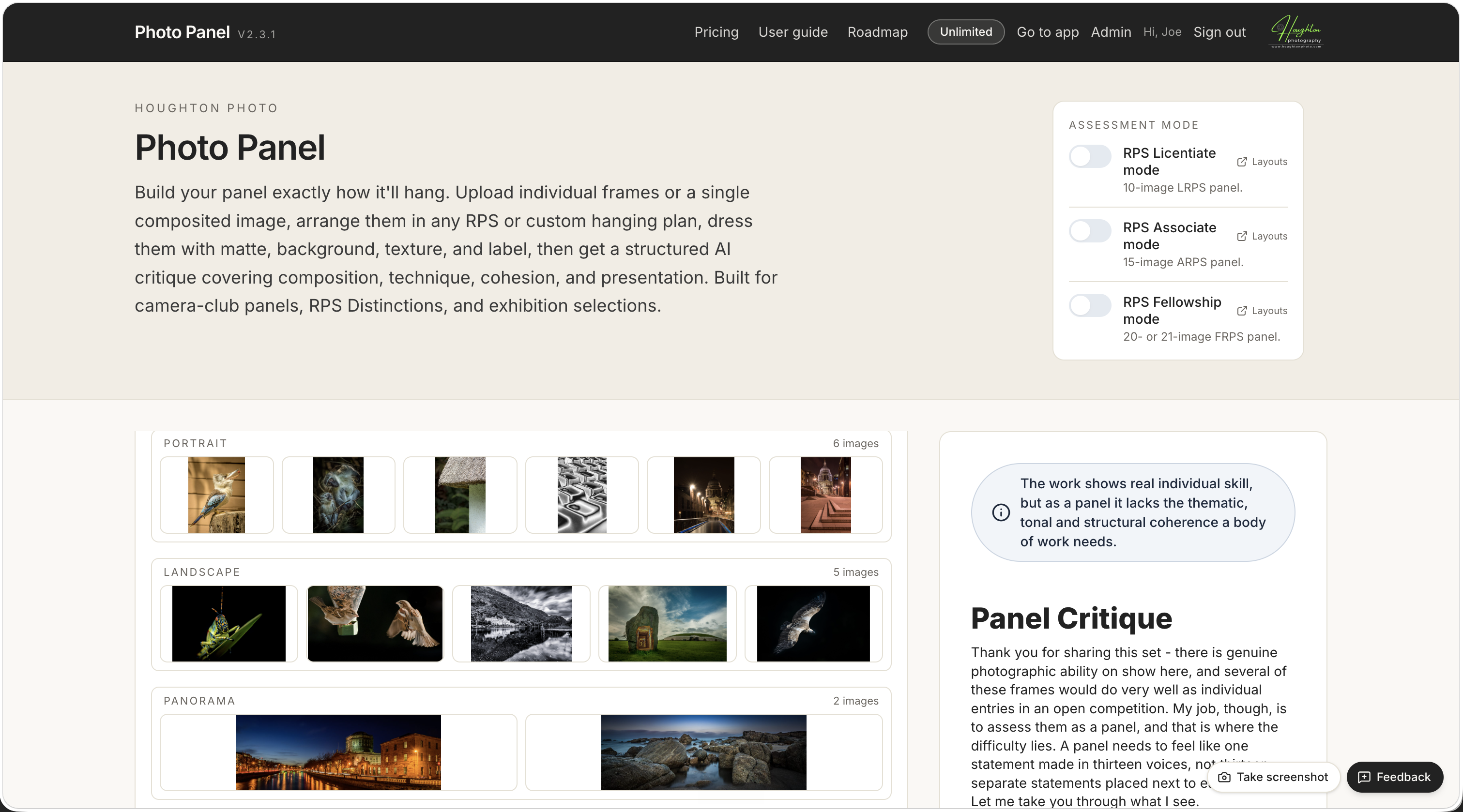Click the Feedback button

coord(1394,777)
